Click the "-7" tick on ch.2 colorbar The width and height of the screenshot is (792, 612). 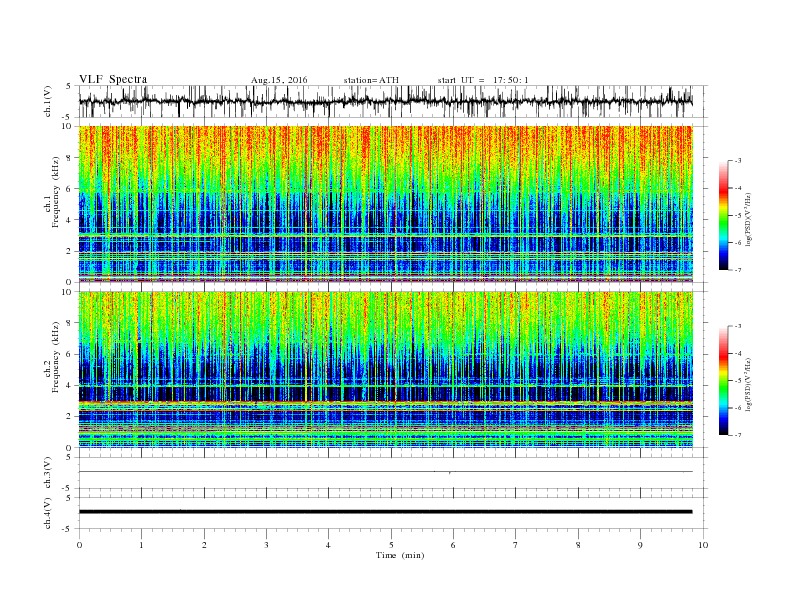737,435
